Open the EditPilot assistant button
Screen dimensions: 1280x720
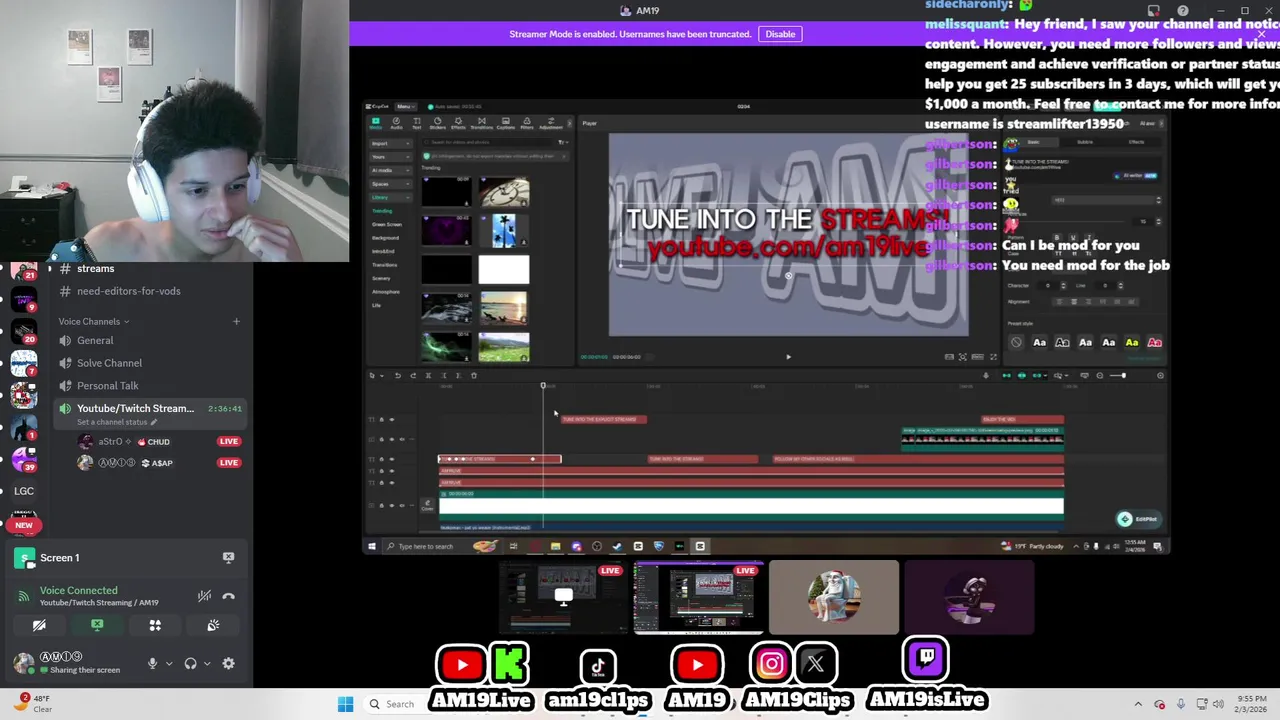1138,519
